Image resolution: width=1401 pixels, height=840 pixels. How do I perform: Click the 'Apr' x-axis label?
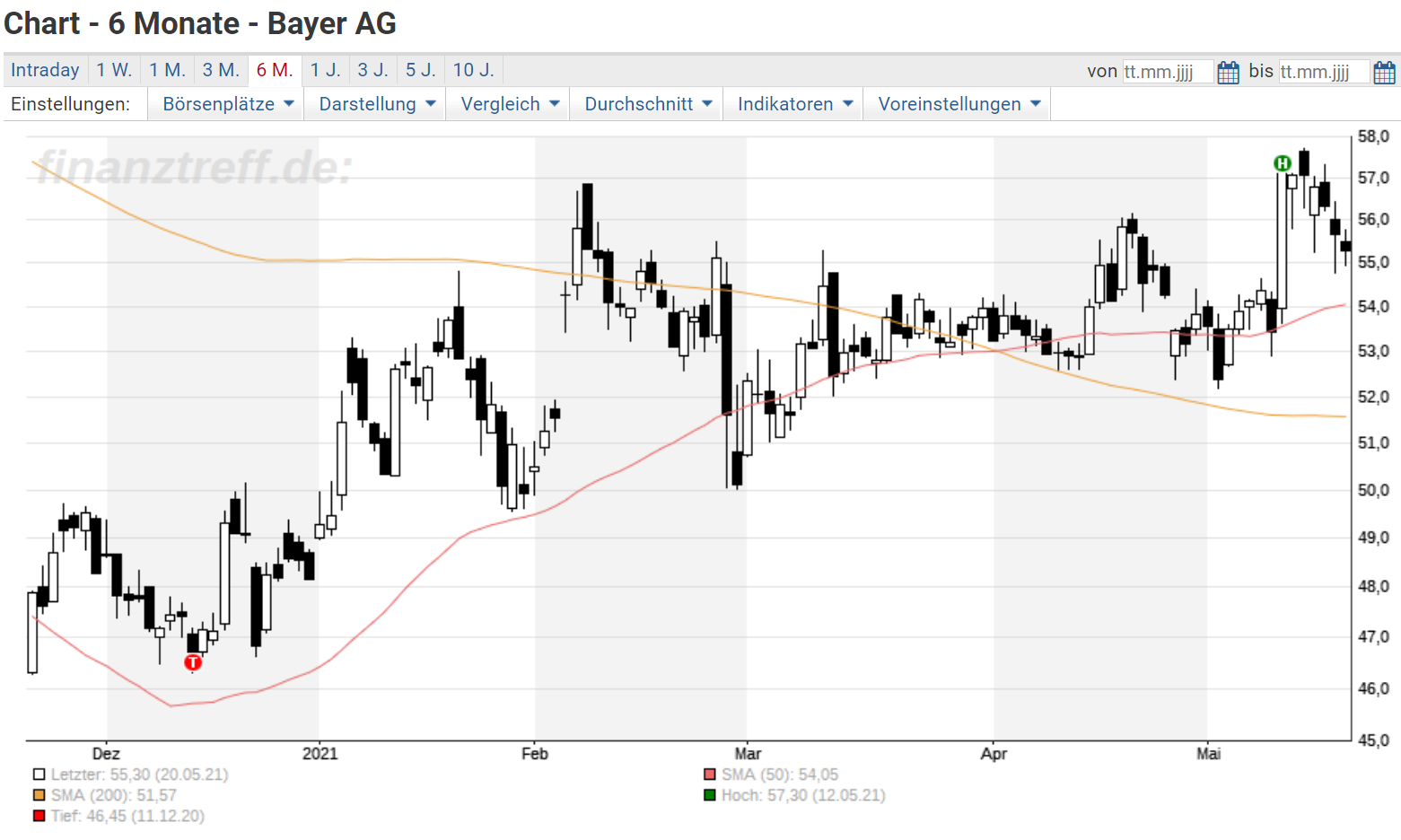click(994, 754)
